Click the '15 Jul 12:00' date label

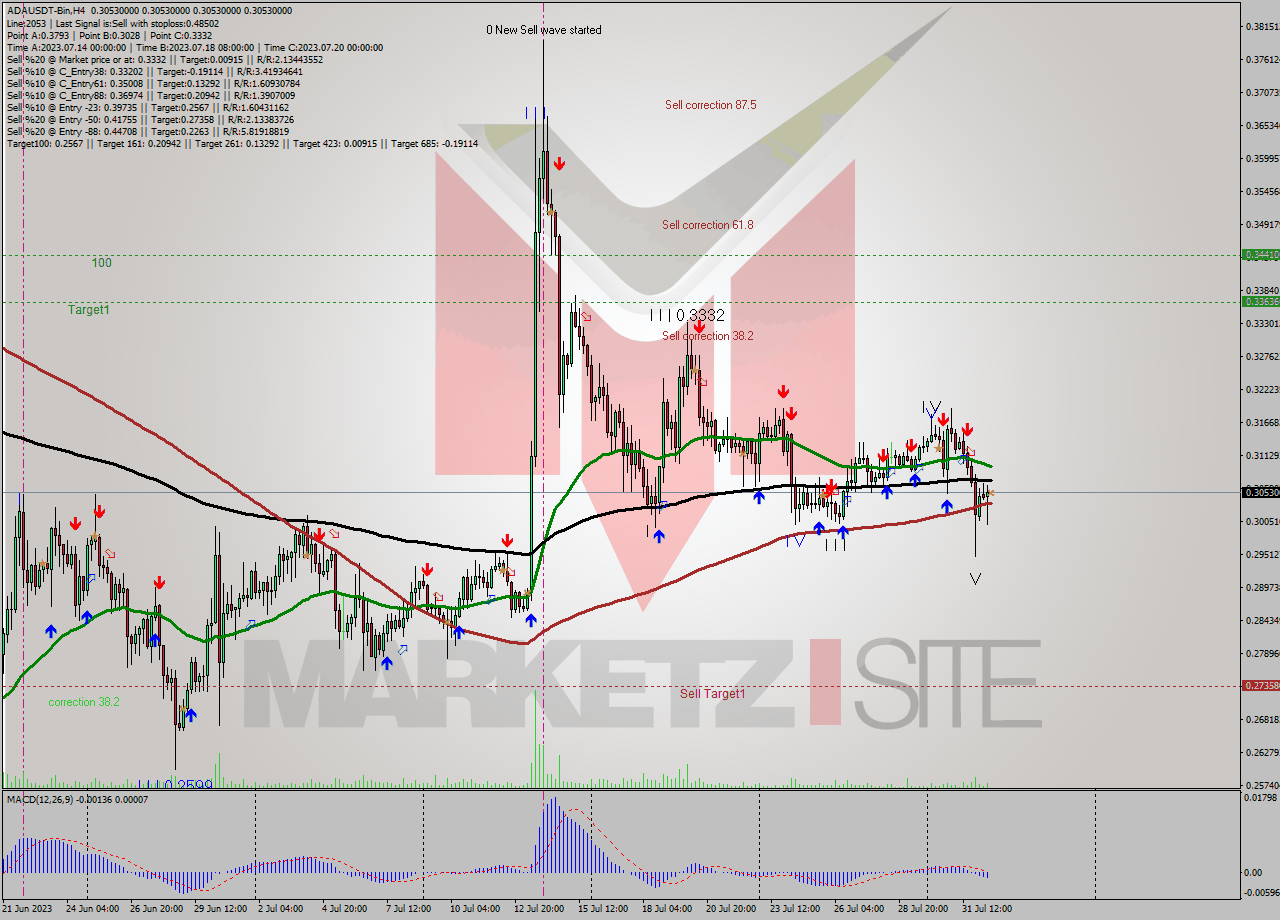pyautogui.click(x=603, y=909)
